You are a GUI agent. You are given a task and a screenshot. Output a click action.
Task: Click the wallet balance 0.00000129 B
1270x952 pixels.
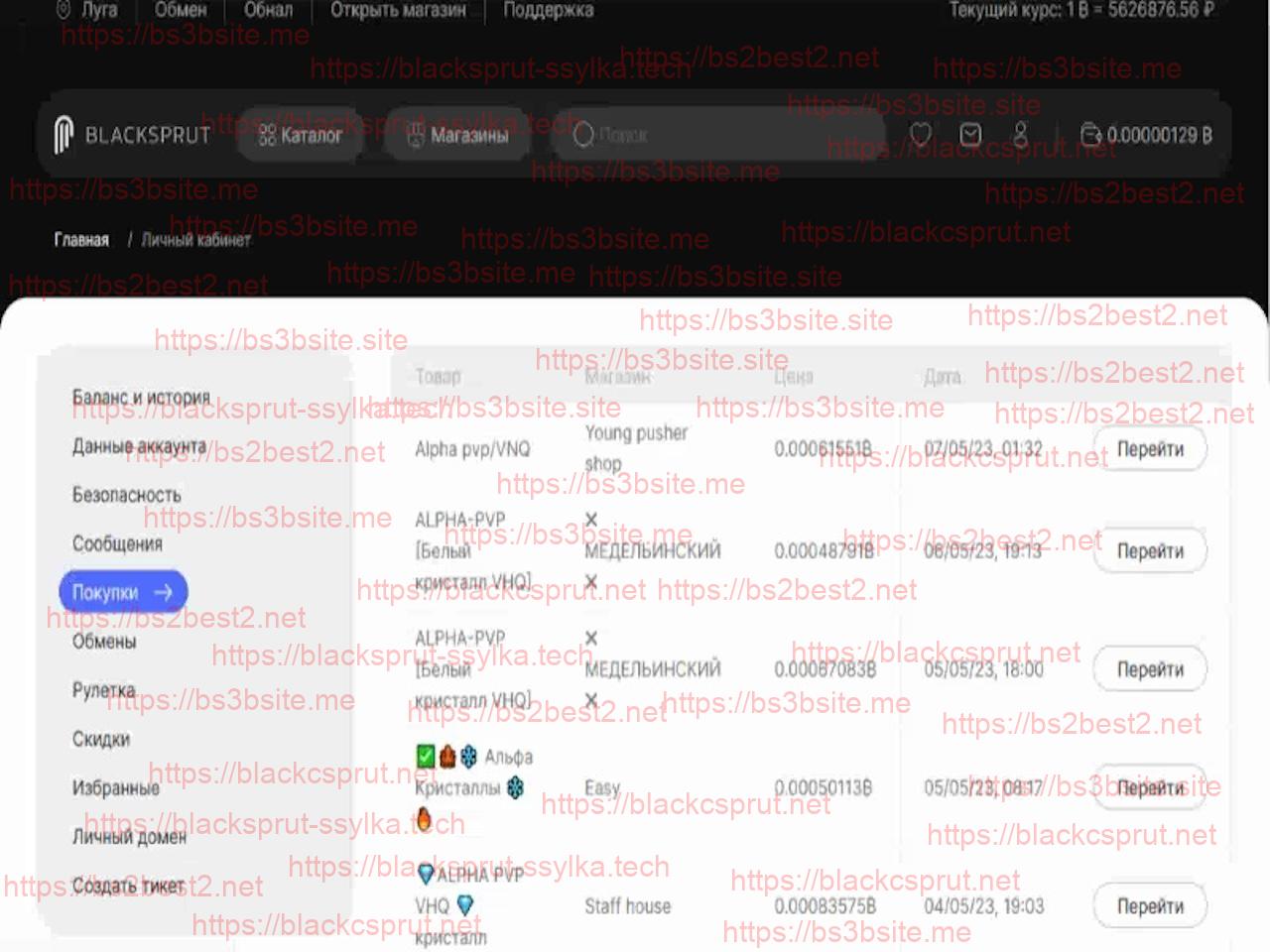click(x=1159, y=135)
